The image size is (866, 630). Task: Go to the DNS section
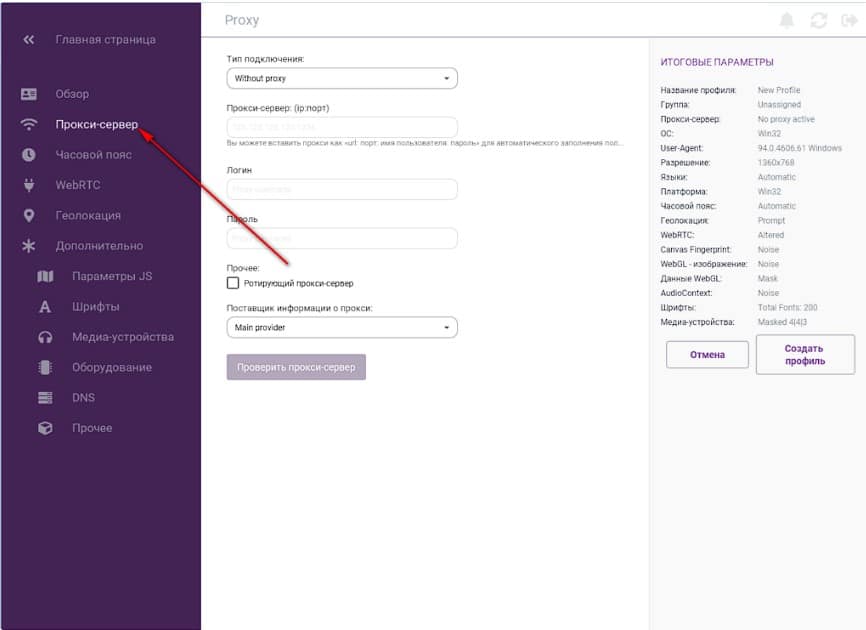click(x=84, y=398)
